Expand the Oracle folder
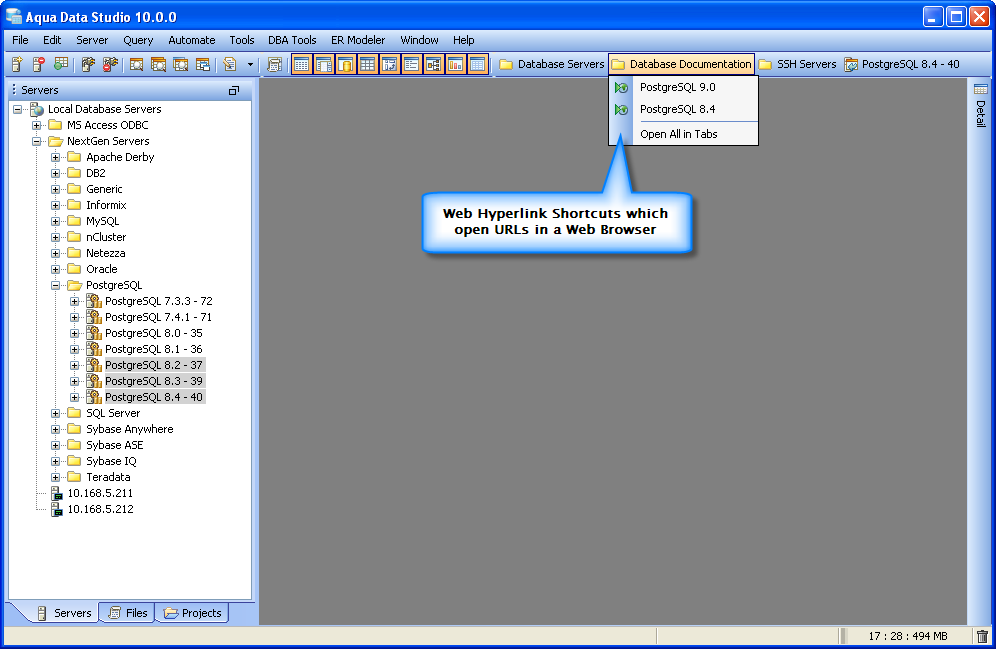Screen dimensions: 996x649 point(56,269)
